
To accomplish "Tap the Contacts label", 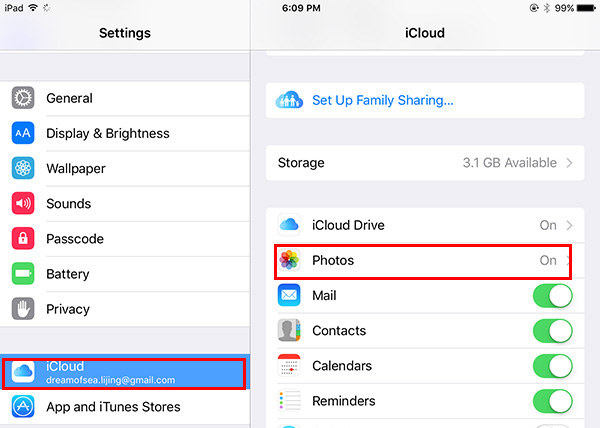I will coord(339,331).
